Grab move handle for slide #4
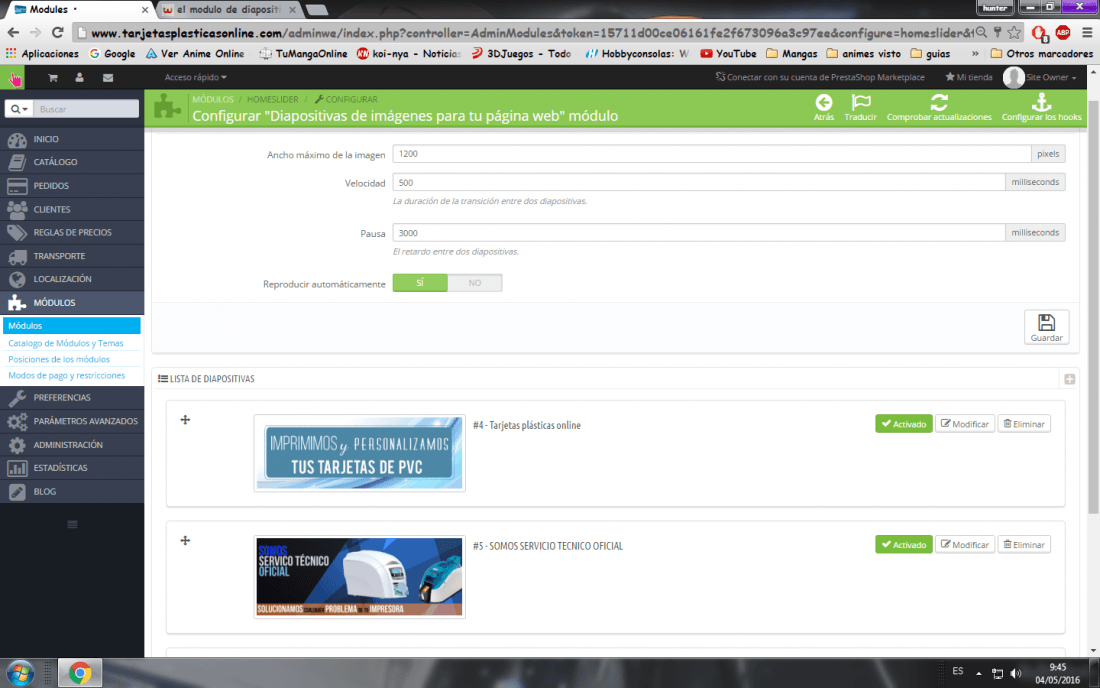The height and width of the screenshot is (688, 1100). [185, 419]
